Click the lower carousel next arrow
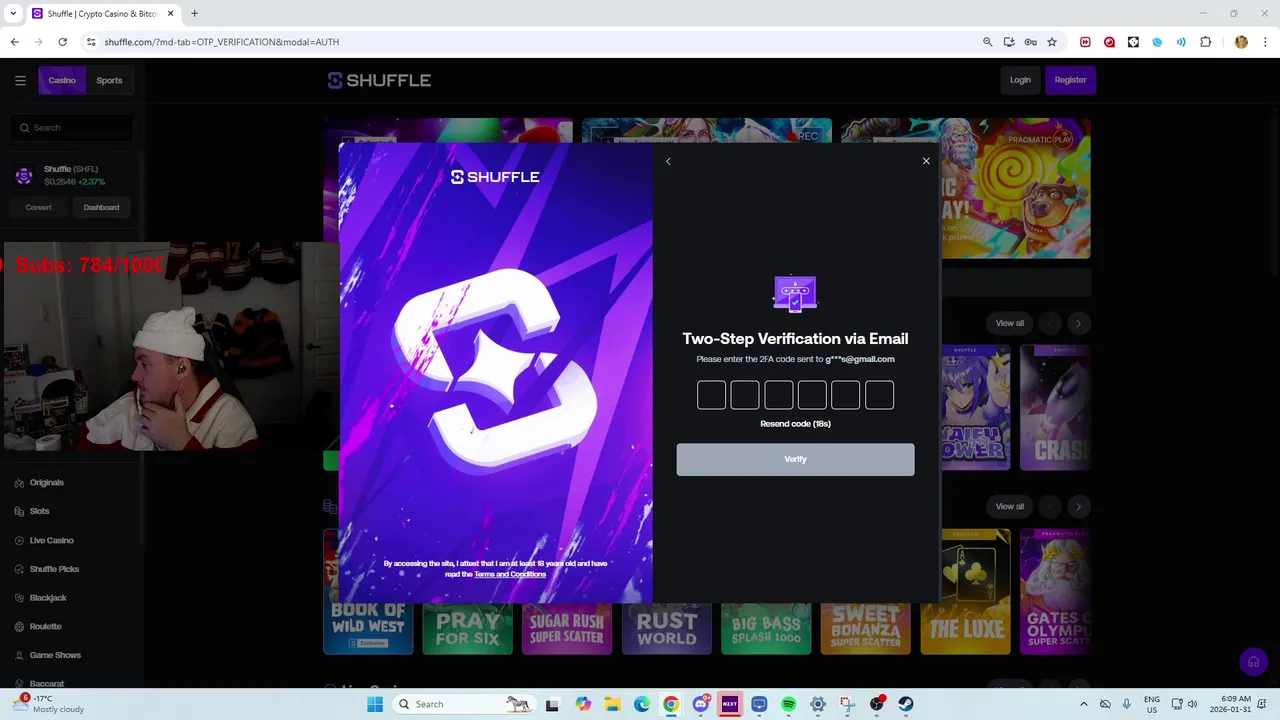The image size is (1280, 720). [x=1078, y=506]
